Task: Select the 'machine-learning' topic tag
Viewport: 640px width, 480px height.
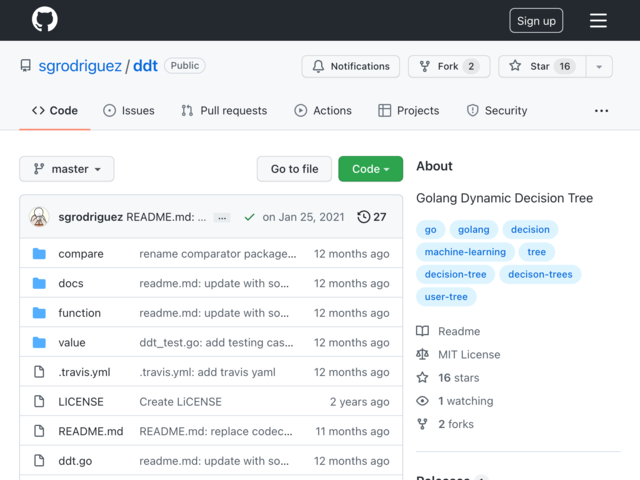Action: (465, 252)
